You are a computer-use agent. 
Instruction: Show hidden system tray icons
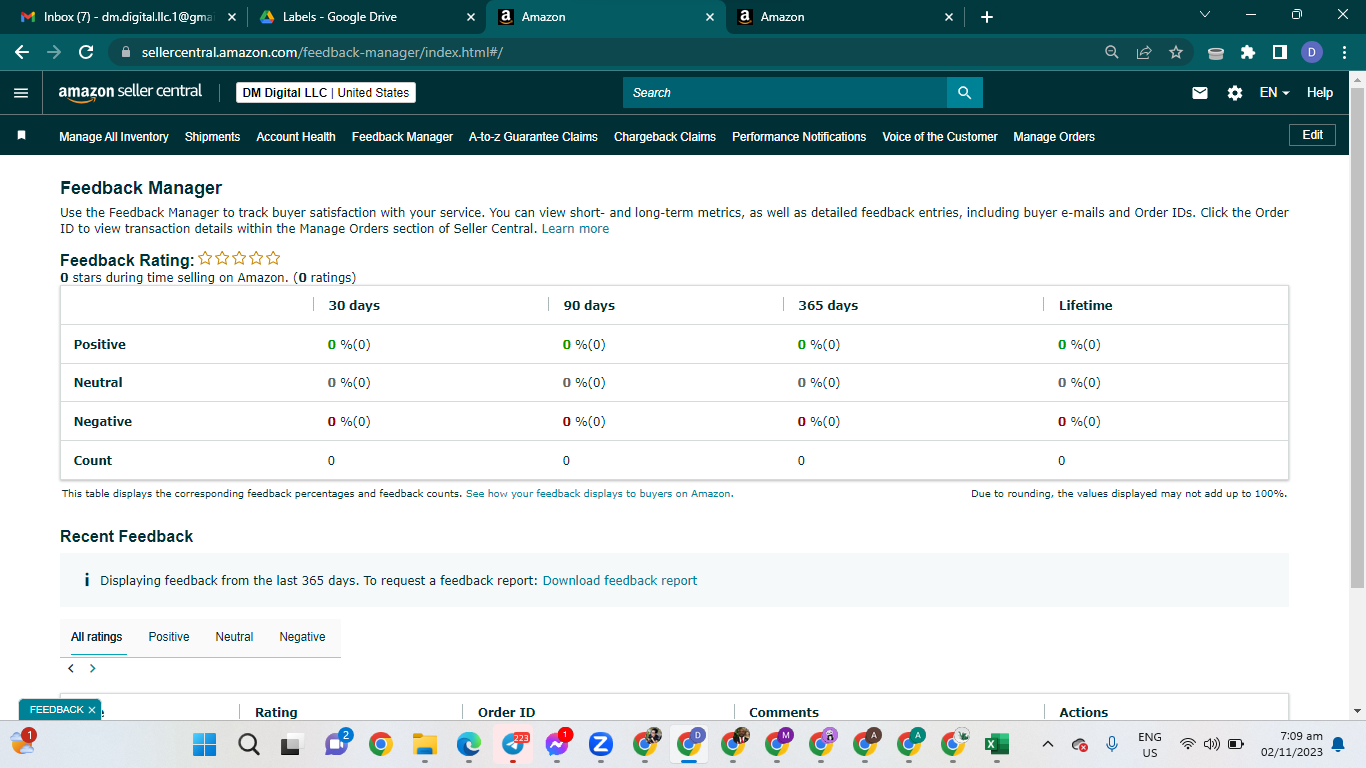point(1048,744)
